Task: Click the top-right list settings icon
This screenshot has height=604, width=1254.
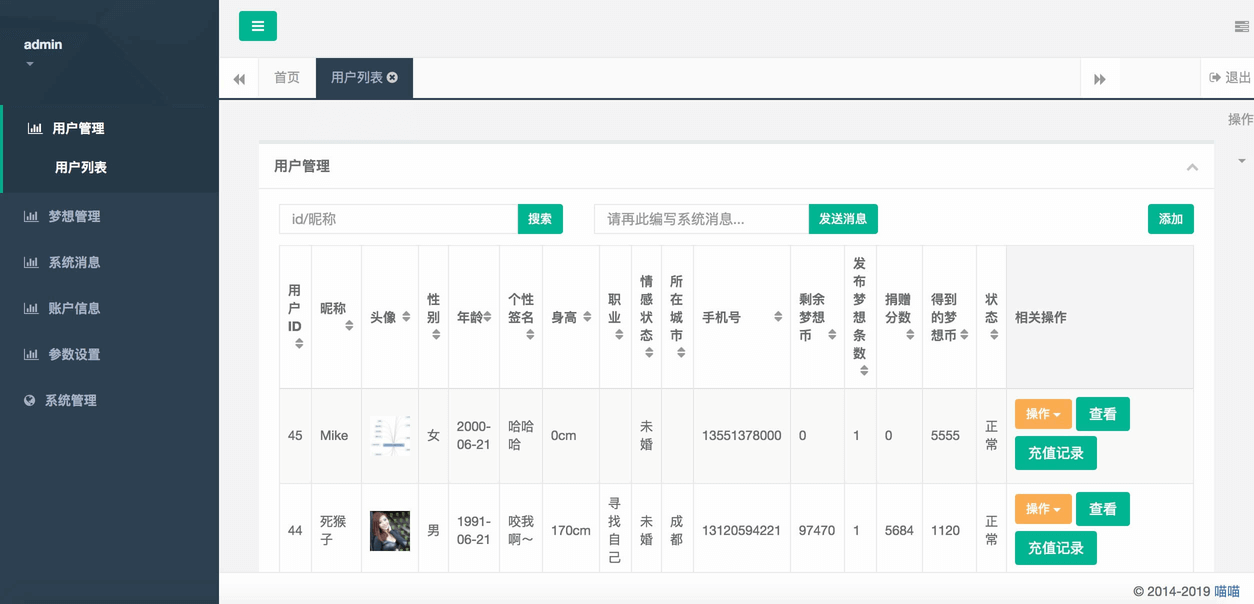Action: point(1241,27)
